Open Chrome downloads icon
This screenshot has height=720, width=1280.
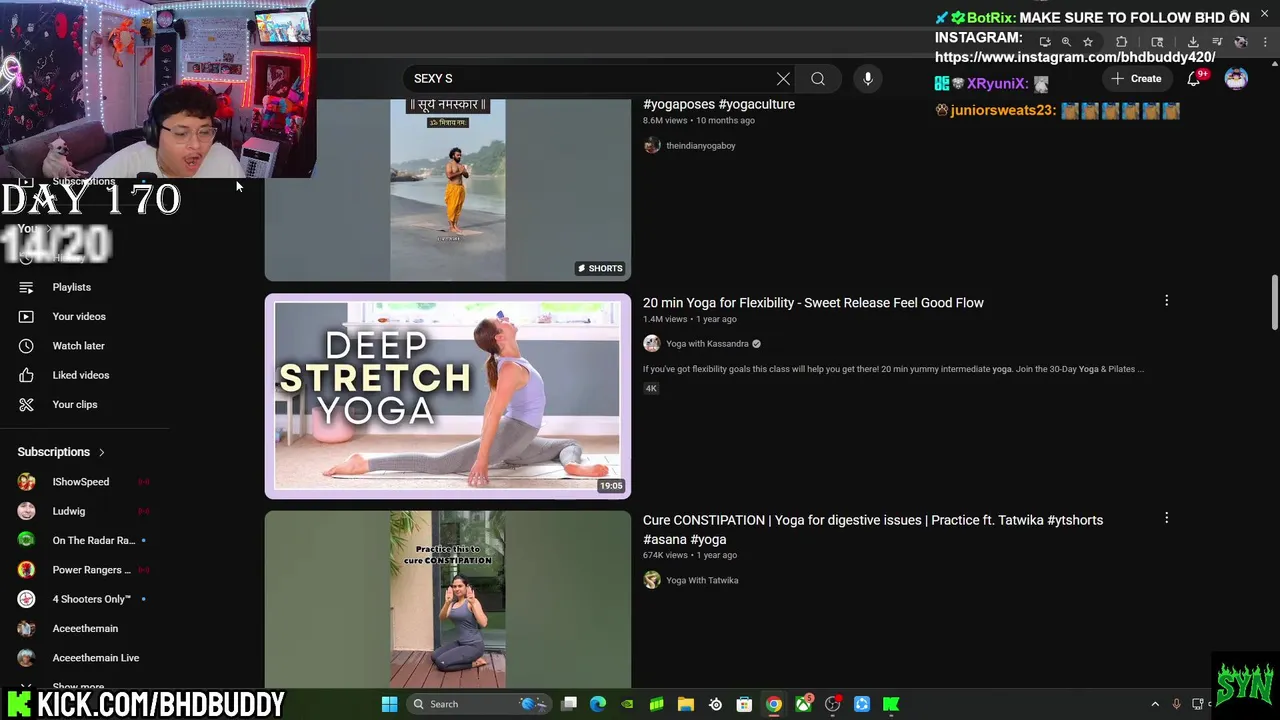tap(1193, 42)
